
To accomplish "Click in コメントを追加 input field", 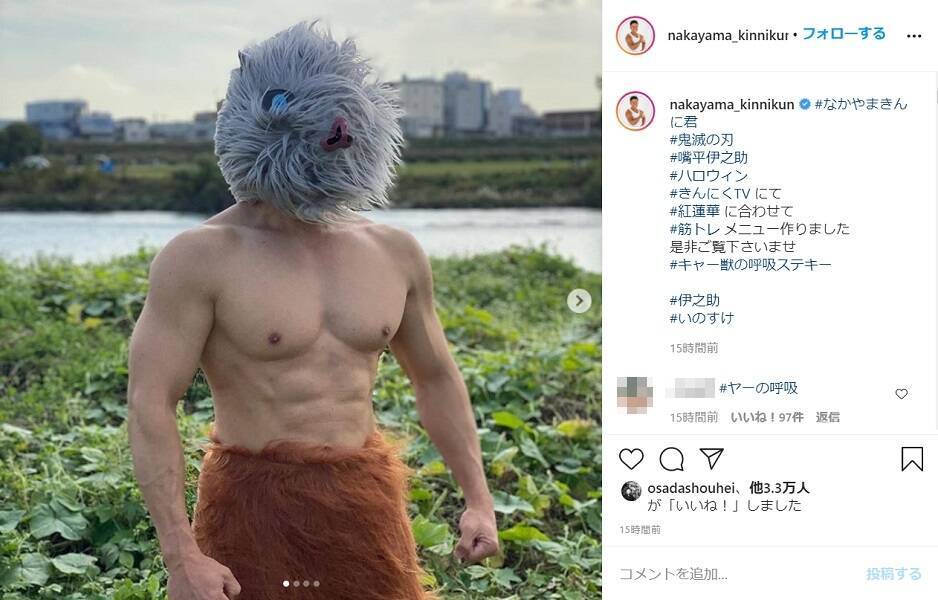I will coord(736,574).
